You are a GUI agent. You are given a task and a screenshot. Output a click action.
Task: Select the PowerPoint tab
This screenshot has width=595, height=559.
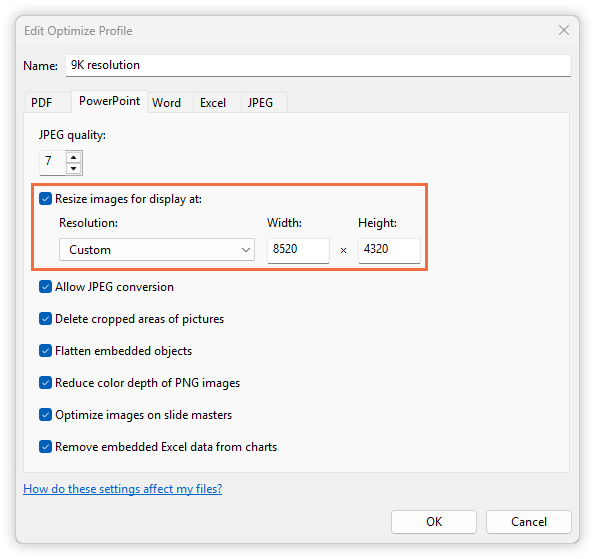coord(109,101)
